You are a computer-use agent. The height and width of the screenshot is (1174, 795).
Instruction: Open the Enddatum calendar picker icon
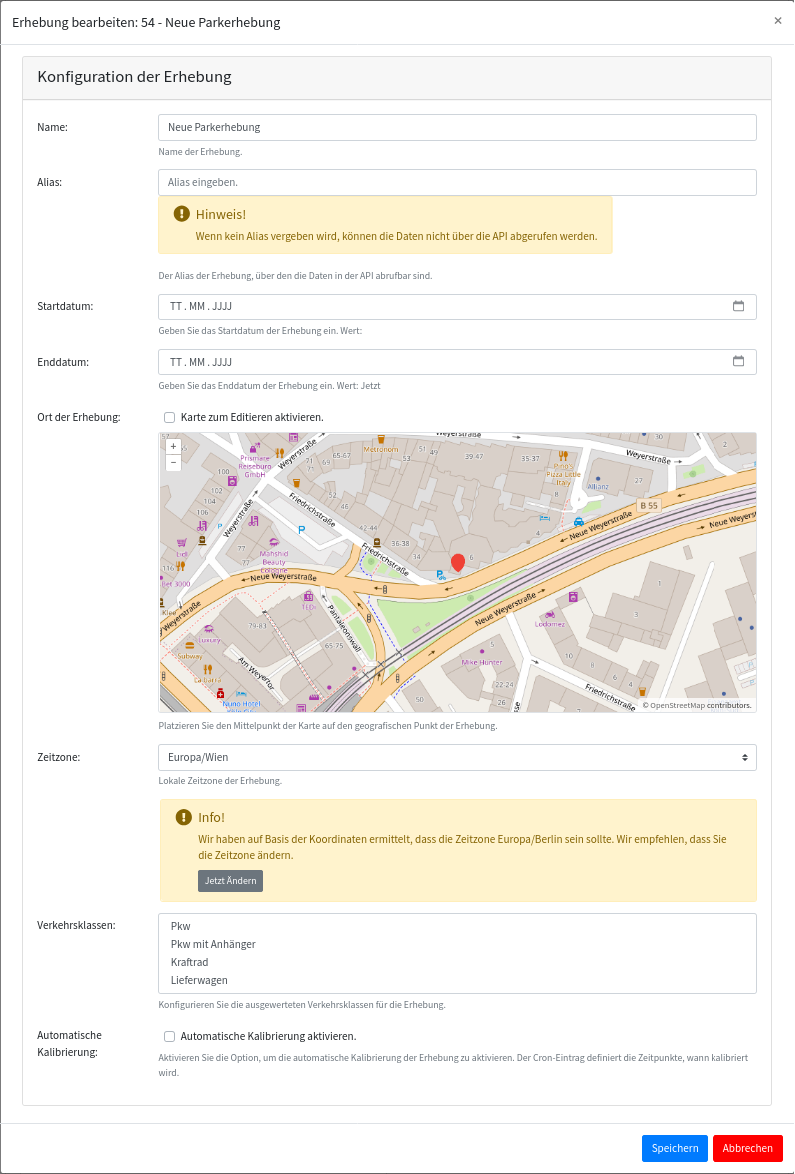tap(738, 362)
